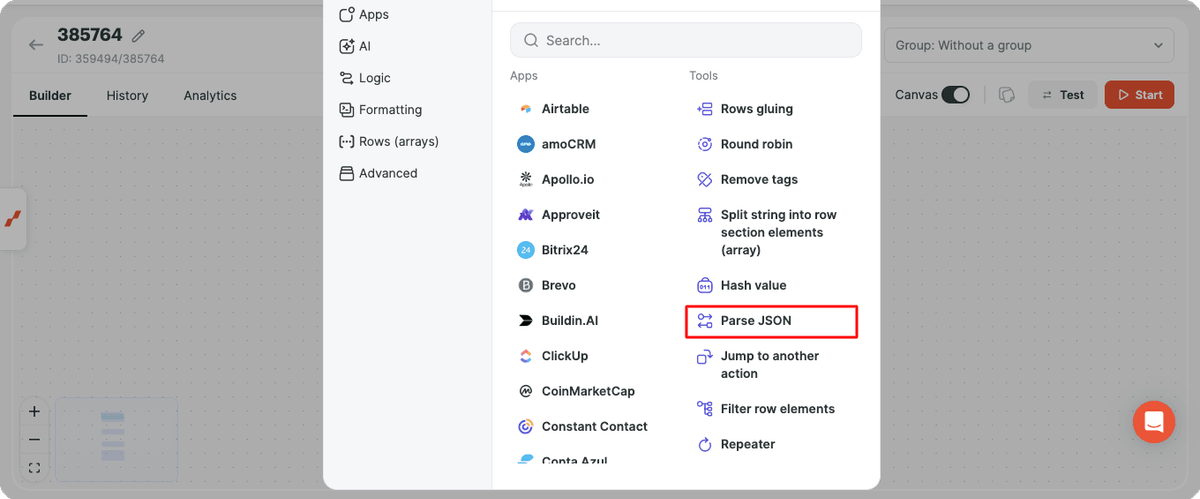The height and width of the screenshot is (499, 1200).
Task: Click the Split string into row elements icon
Action: click(705, 215)
